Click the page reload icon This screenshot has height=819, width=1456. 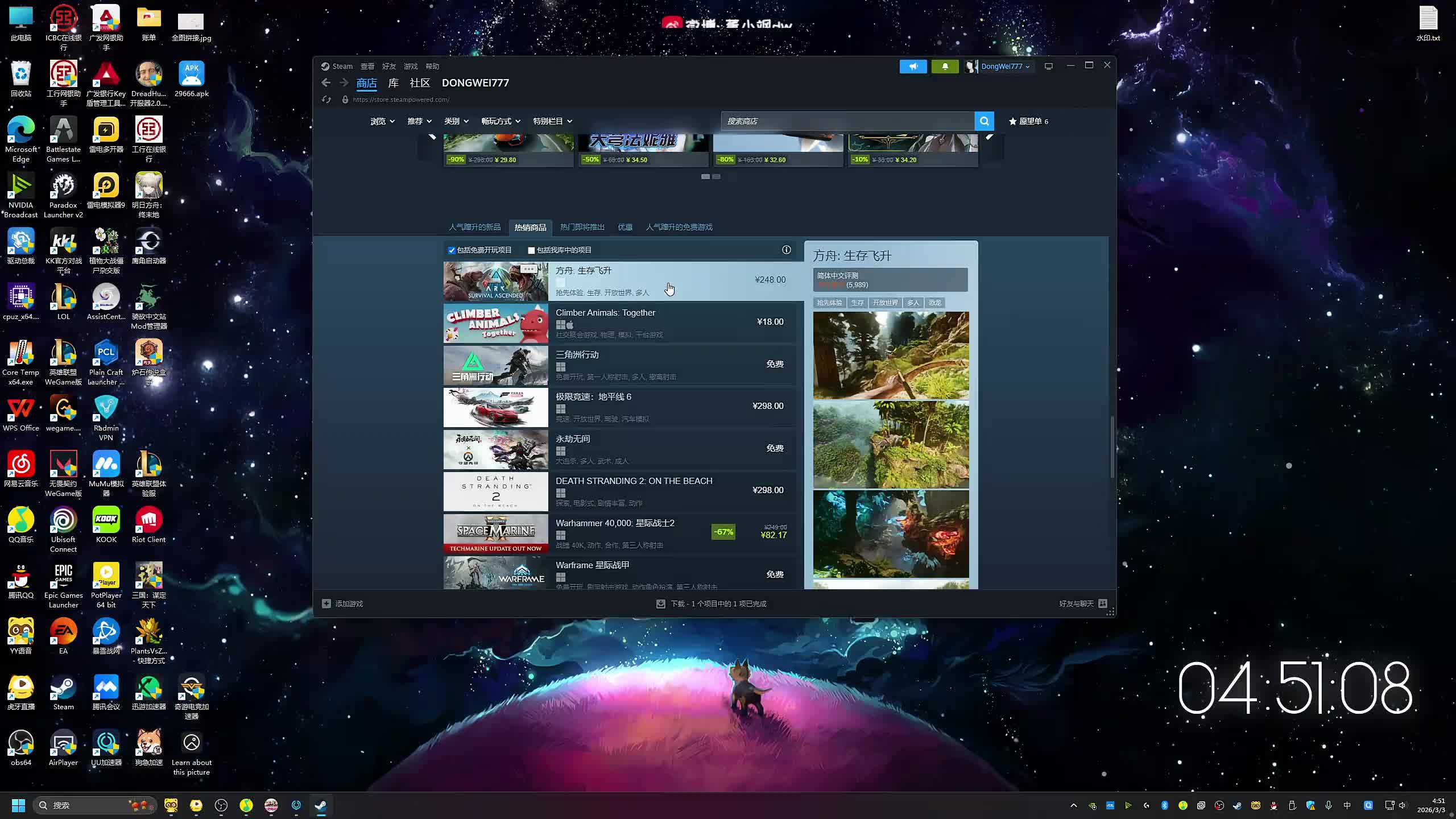[326, 100]
